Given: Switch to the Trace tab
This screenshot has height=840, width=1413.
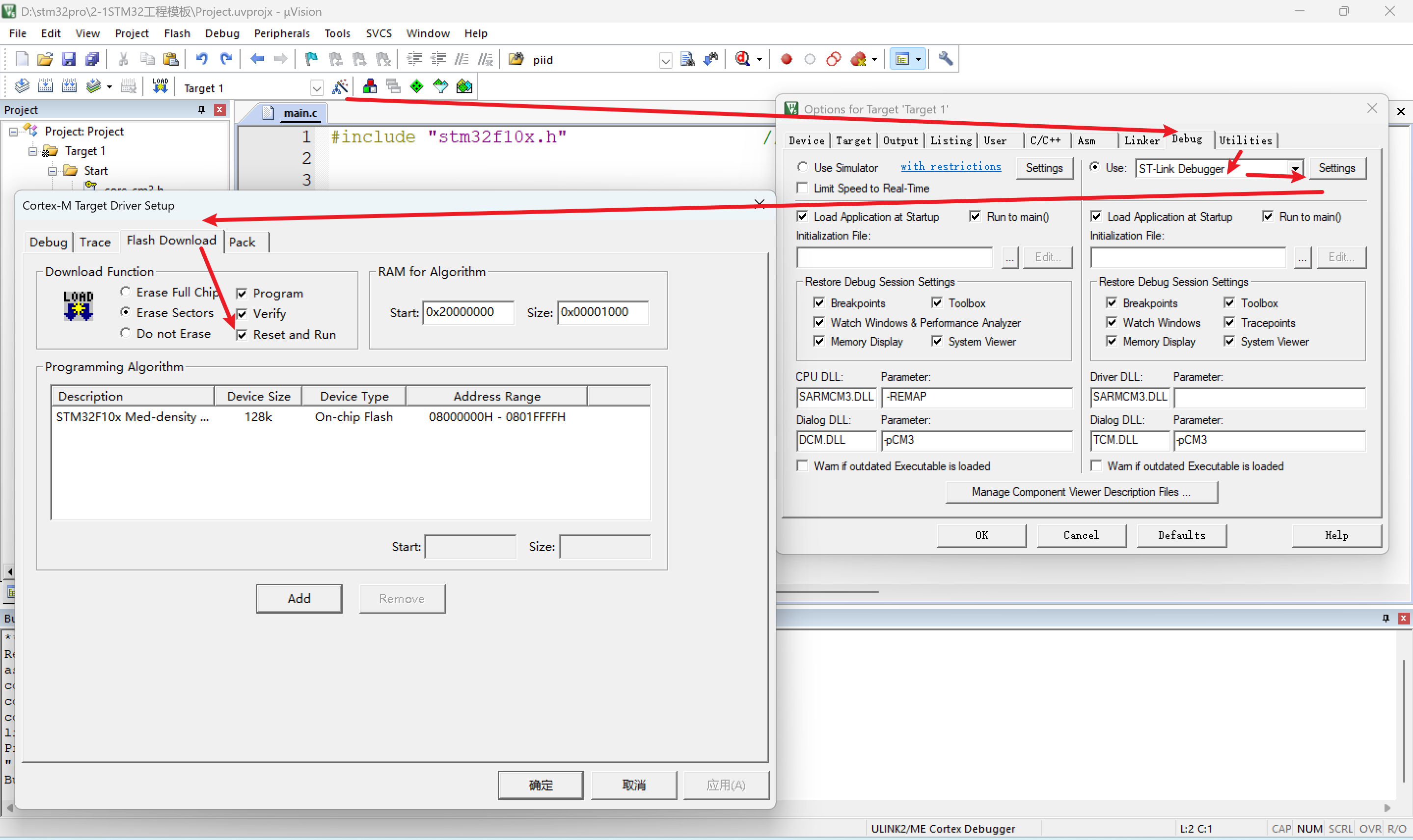Looking at the screenshot, I should point(95,242).
